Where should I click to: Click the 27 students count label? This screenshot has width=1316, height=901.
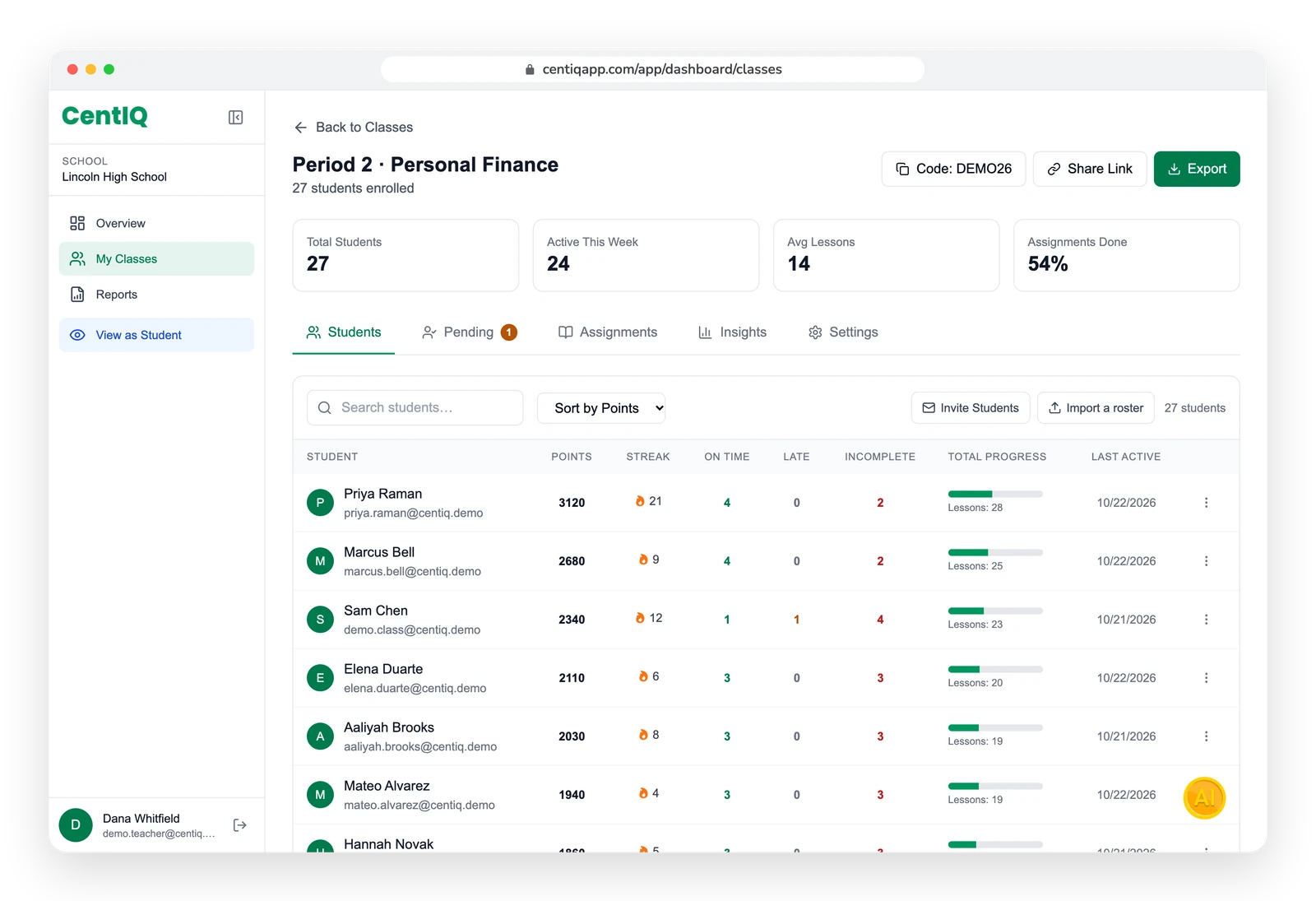coord(1195,408)
